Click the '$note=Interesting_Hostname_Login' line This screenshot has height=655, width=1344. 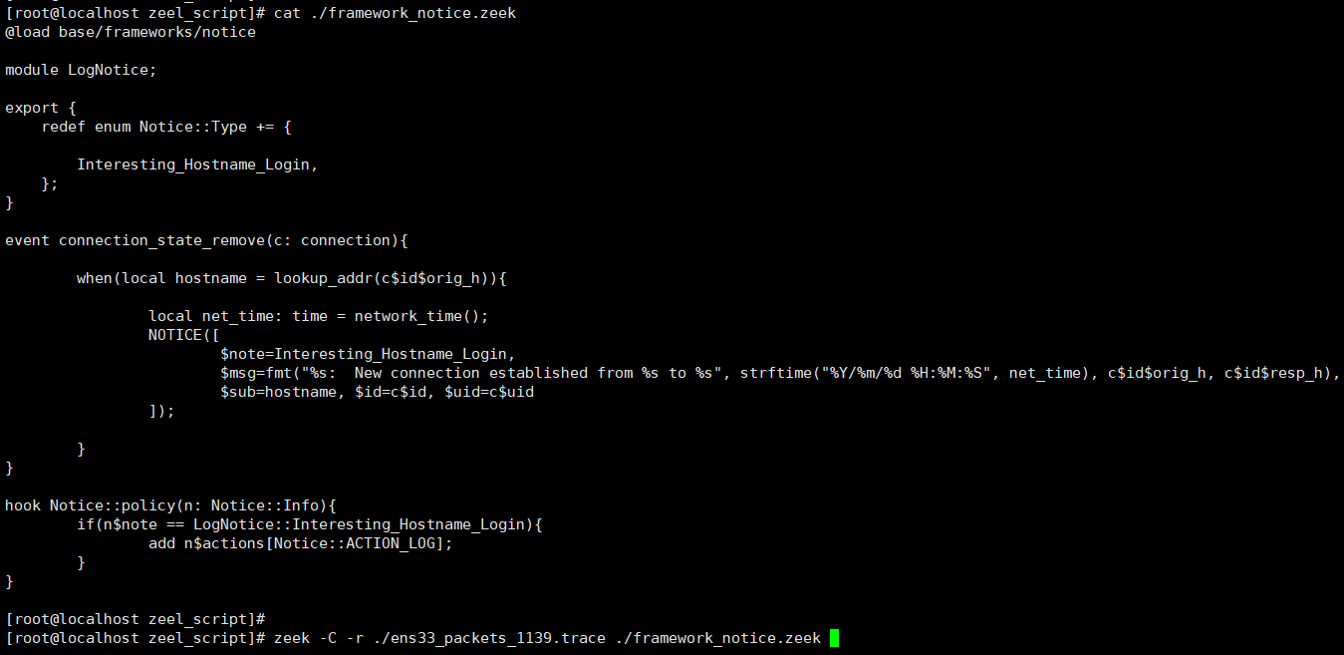click(x=367, y=354)
